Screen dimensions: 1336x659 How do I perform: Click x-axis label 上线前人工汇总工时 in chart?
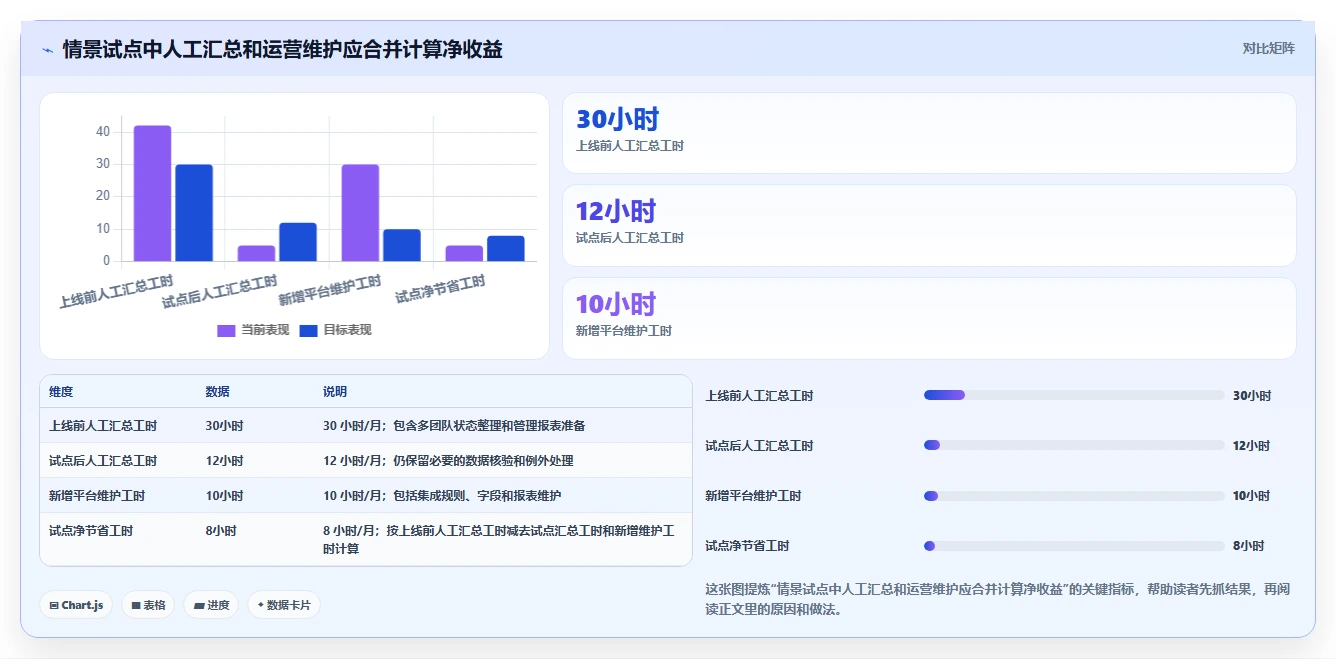click(115, 291)
